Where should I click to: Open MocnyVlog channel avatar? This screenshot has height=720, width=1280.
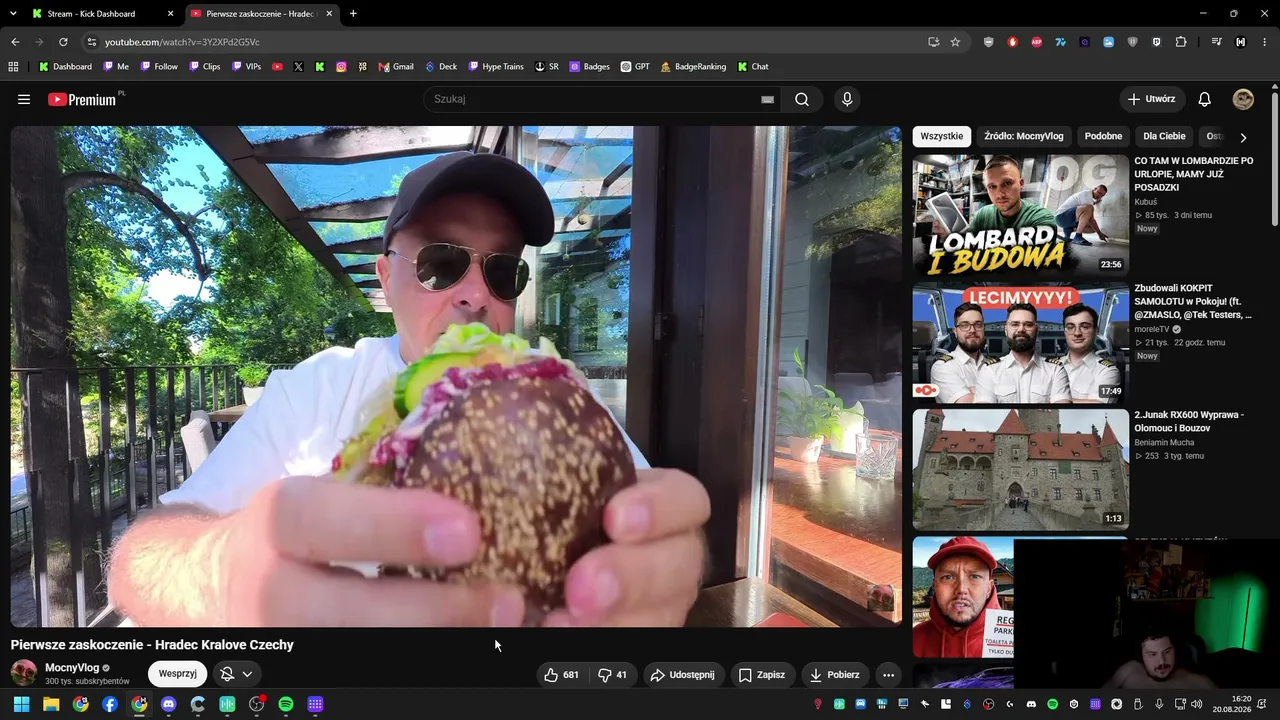[24, 673]
